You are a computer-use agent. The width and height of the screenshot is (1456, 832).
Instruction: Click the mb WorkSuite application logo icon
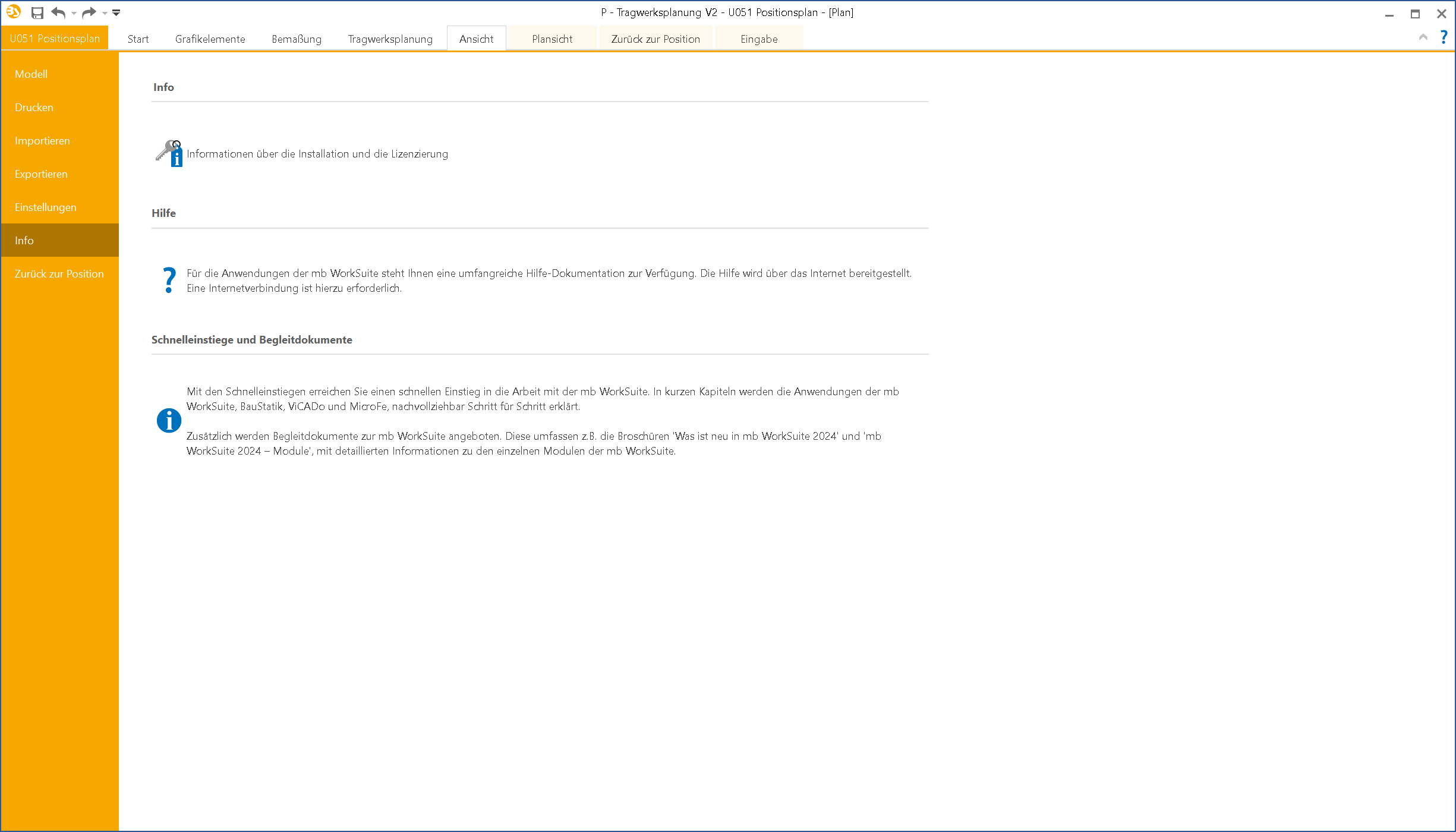[14, 12]
